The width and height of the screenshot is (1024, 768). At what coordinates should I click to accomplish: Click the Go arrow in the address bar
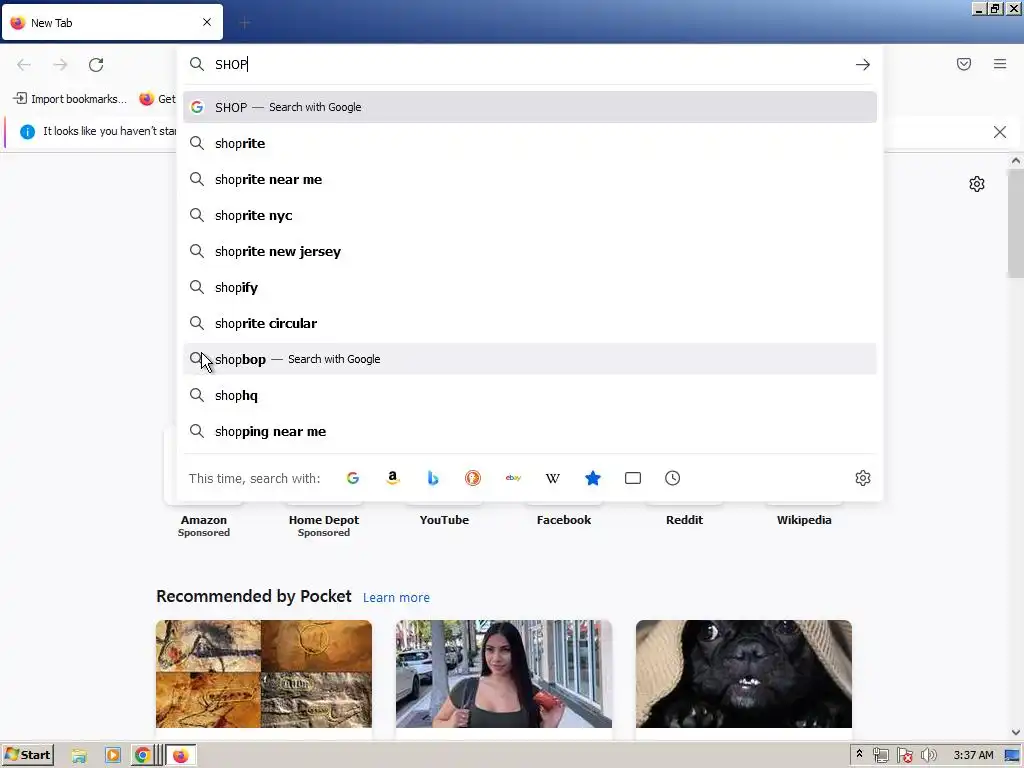pos(863,64)
